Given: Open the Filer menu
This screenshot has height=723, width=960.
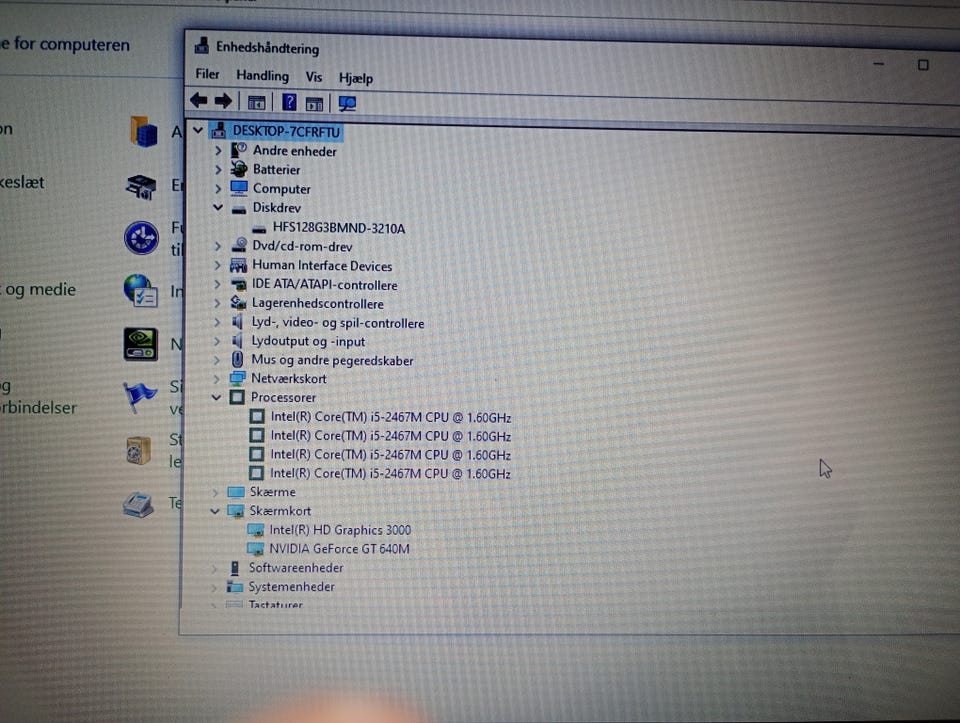Looking at the screenshot, I should point(207,74).
